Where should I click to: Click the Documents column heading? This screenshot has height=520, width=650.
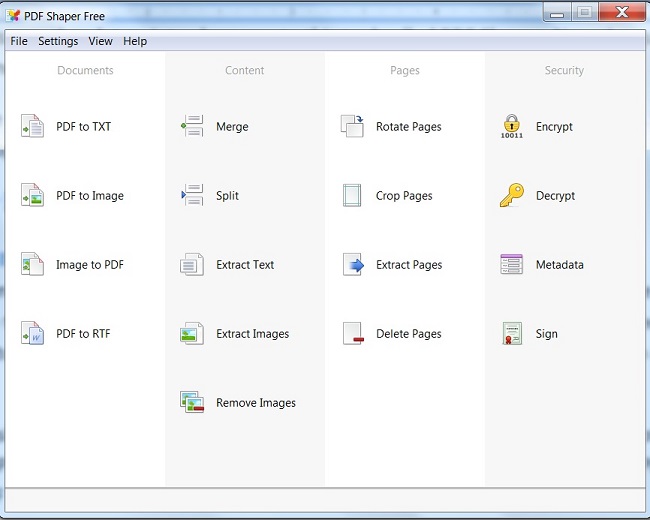85,70
